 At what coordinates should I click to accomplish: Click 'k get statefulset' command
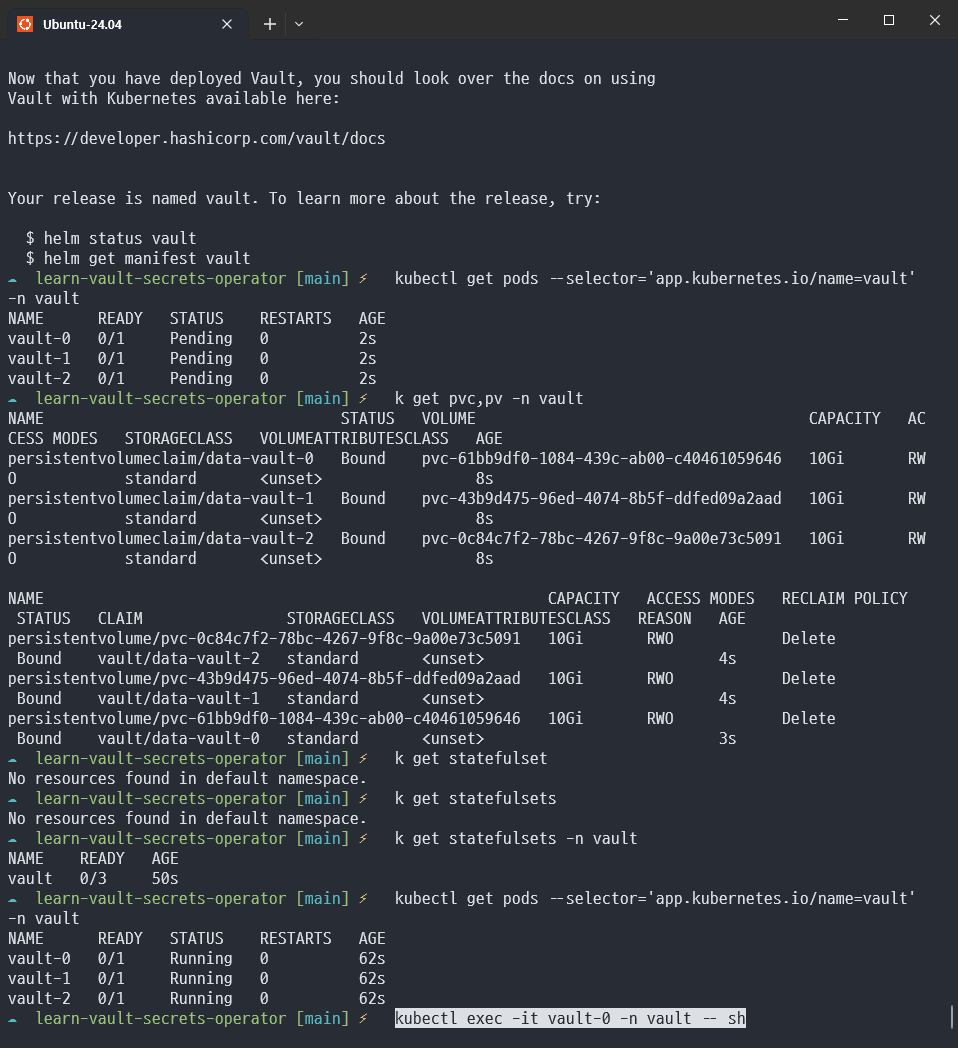click(x=471, y=759)
